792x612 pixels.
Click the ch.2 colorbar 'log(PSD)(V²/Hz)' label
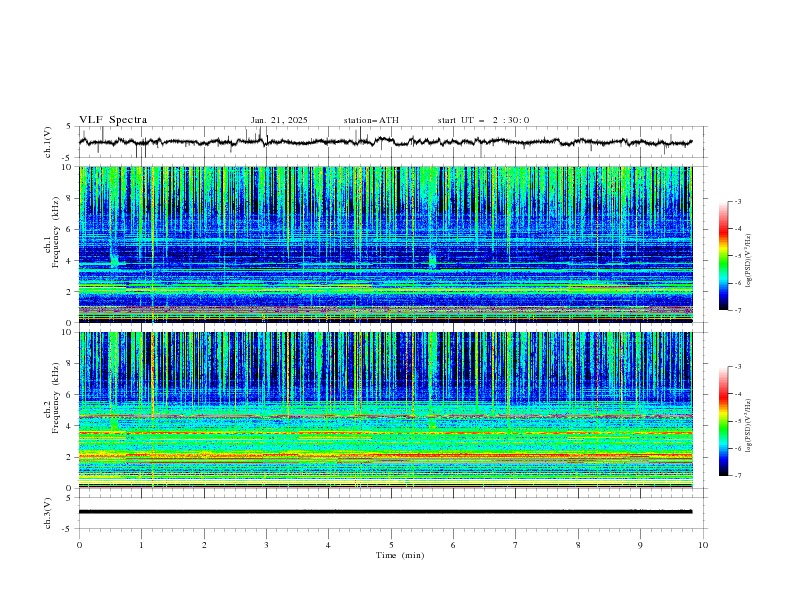[749, 426]
